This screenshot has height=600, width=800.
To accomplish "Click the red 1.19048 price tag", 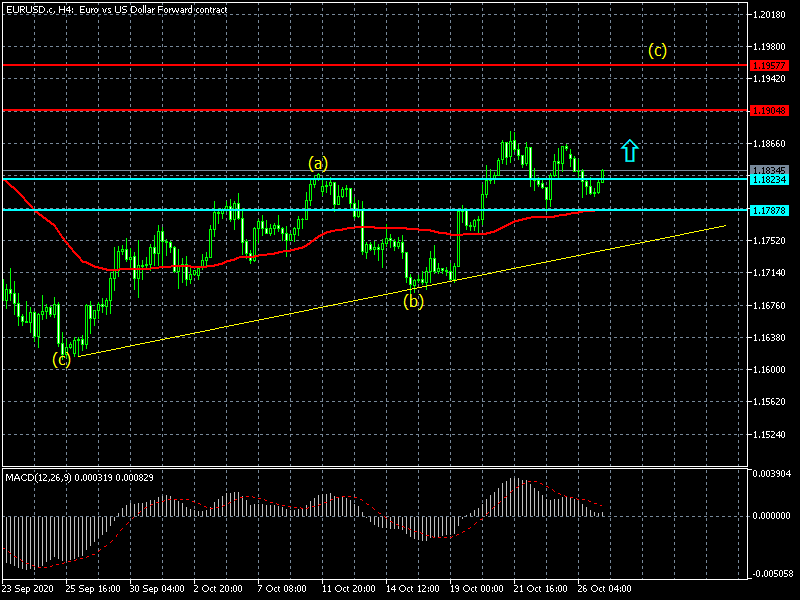I will click(772, 110).
